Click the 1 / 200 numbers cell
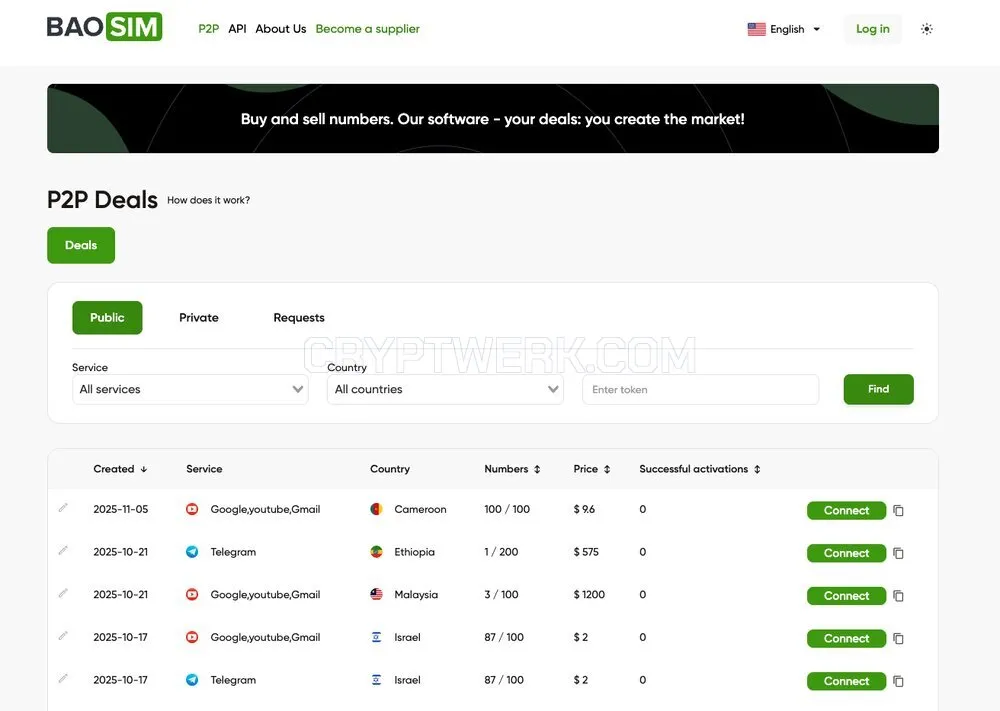Viewport: 1000px width, 711px height. click(x=501, y=552)
